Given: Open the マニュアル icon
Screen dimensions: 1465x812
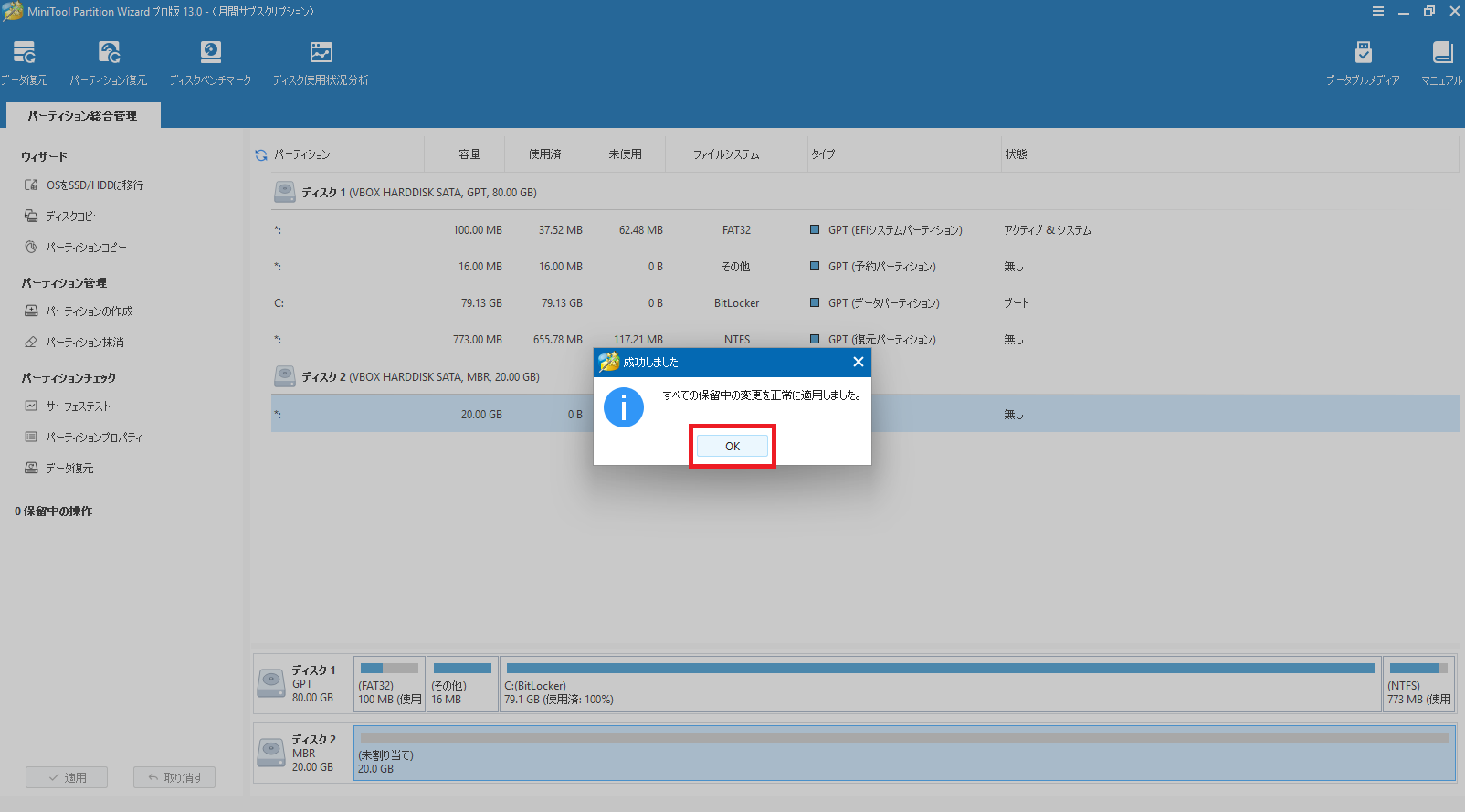Looking at the screenshot, I should tap(1441, 62).
